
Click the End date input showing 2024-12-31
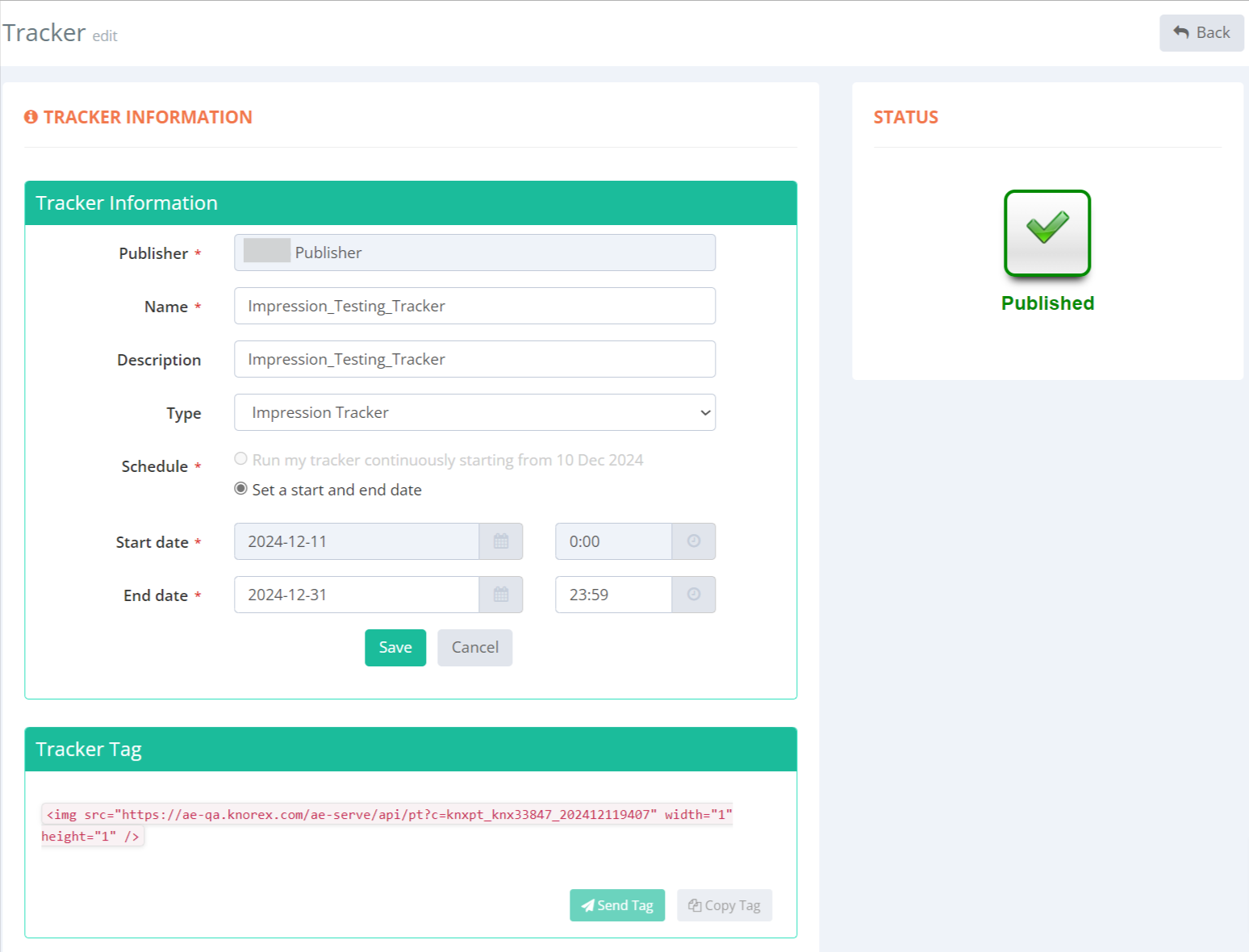[357, 595]
